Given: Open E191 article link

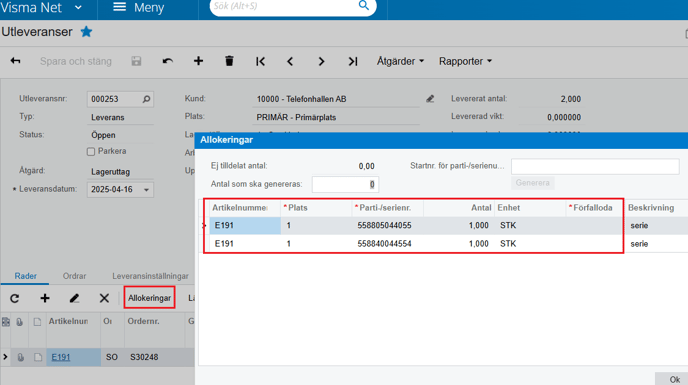Looking at the screenshot, I should 61,357.
